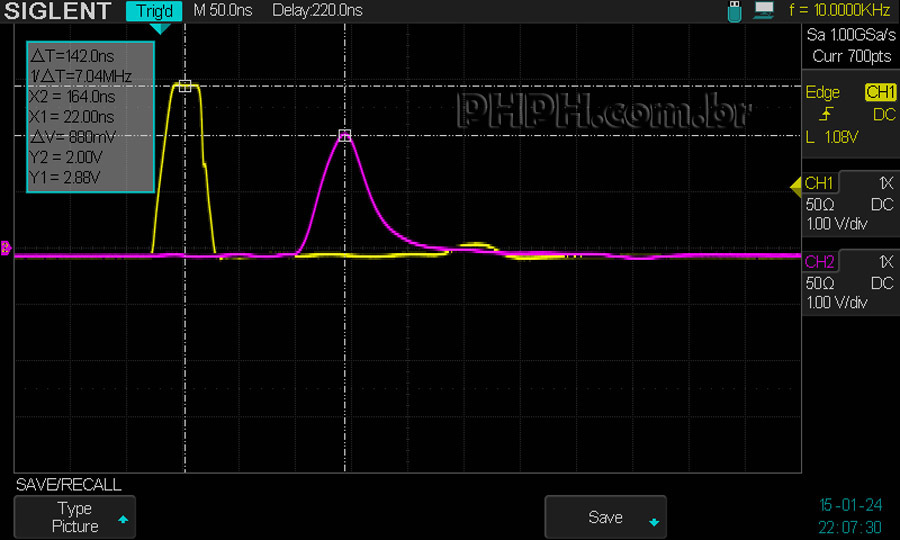The height and width of the screenshot is (540, 900).
Task: Click the USB drive status icon
Action: (737, 11)
